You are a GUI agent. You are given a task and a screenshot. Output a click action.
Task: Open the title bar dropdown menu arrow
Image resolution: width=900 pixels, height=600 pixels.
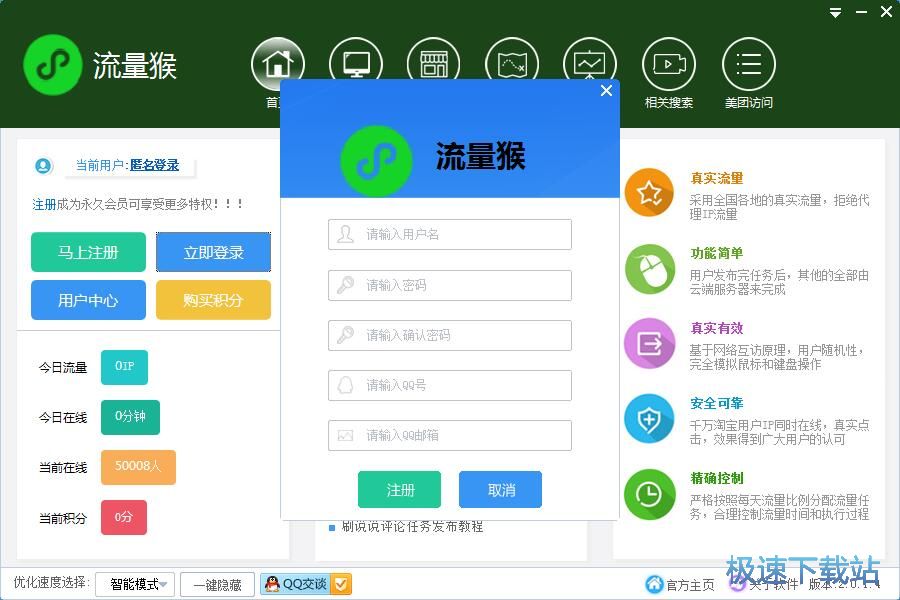pos(836,12)
